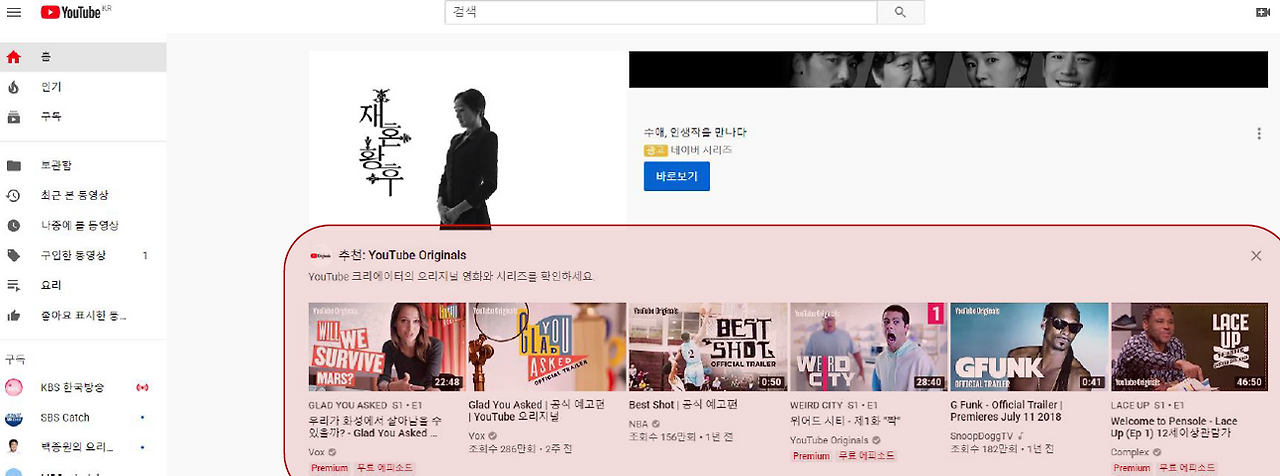Click the KBS 한국방송 channel avatar
1280x476 pixels.
click(x=14, y=387)
